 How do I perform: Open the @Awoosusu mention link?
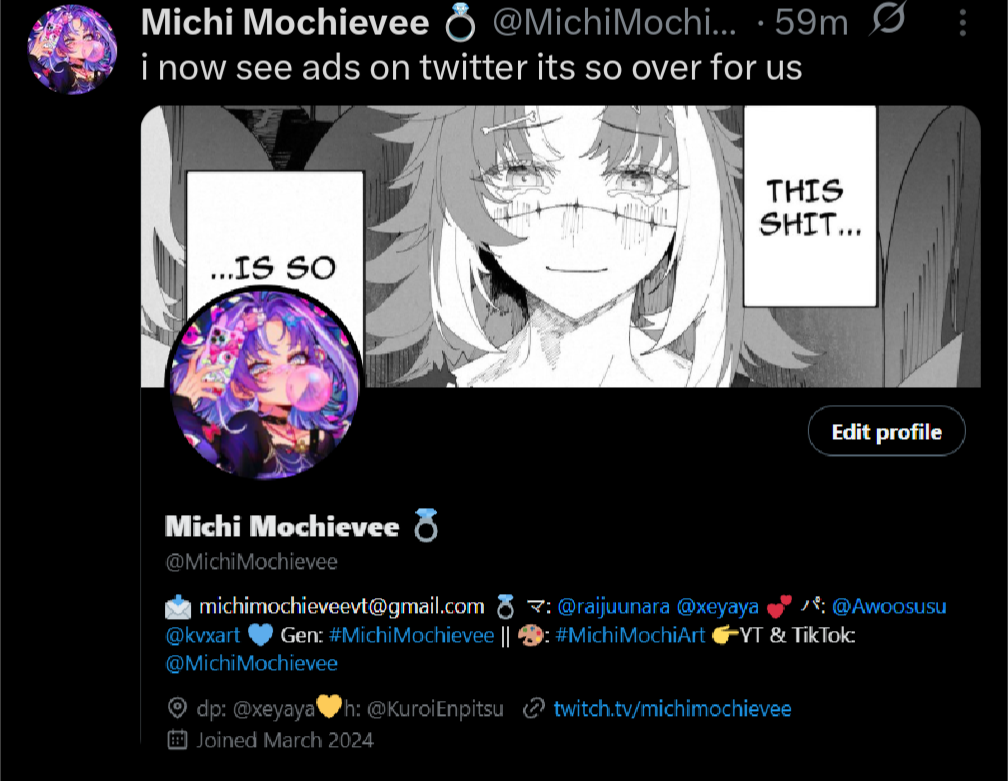[x=889, y=606]
